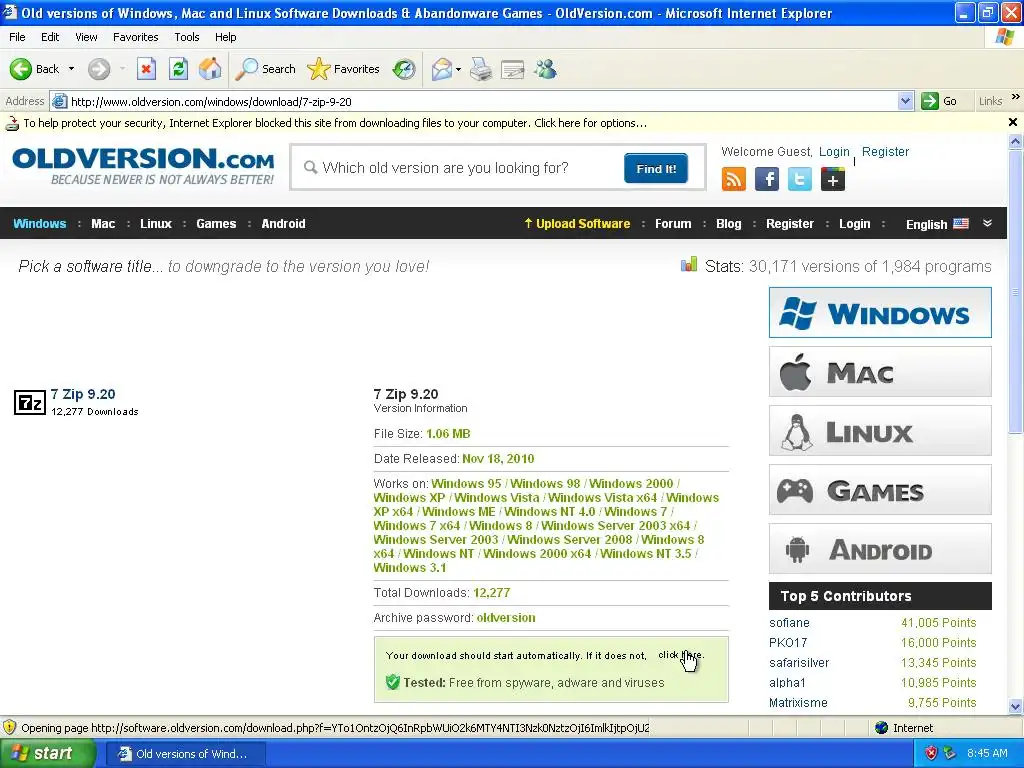This screenshot has height=768, width=1024.
Task: Open the View menu
Action: pyautogui.click(x=86, y=37)
